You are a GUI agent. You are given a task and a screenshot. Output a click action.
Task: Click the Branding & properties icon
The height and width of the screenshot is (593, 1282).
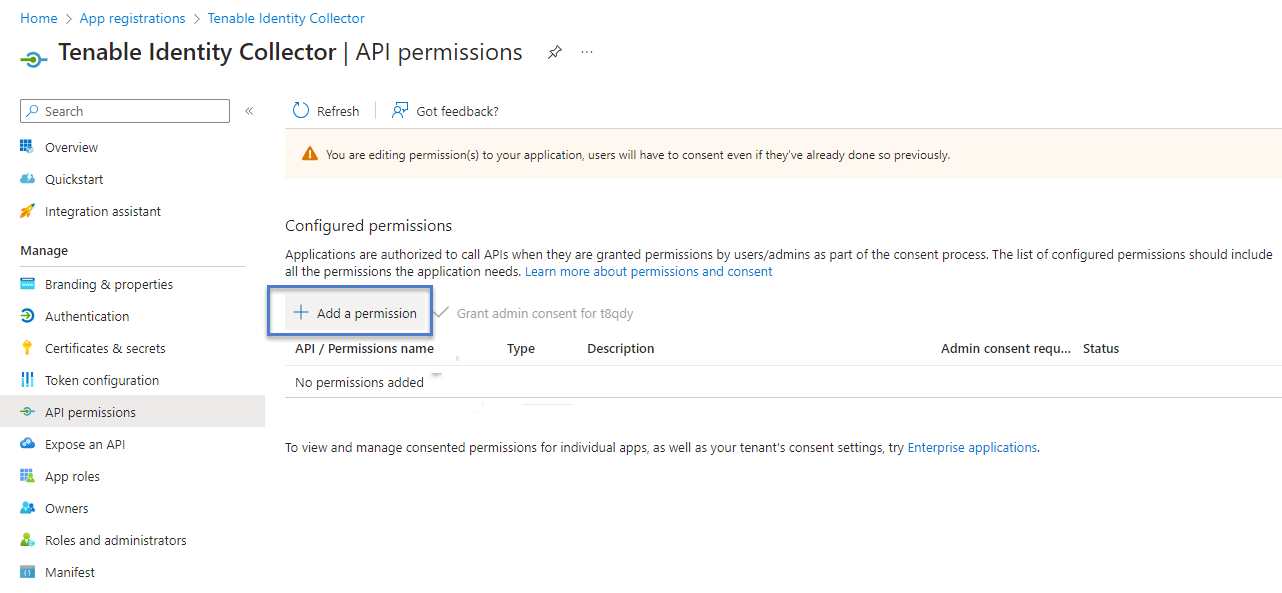[27, 284]
